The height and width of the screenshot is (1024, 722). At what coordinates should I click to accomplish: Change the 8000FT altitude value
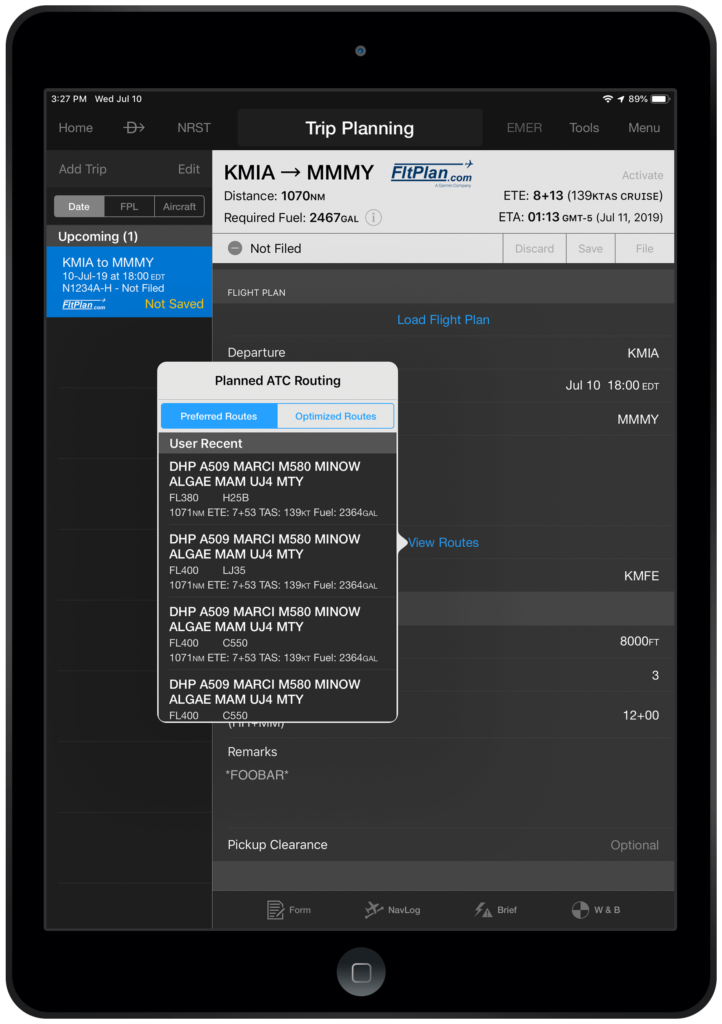(639, 641)
